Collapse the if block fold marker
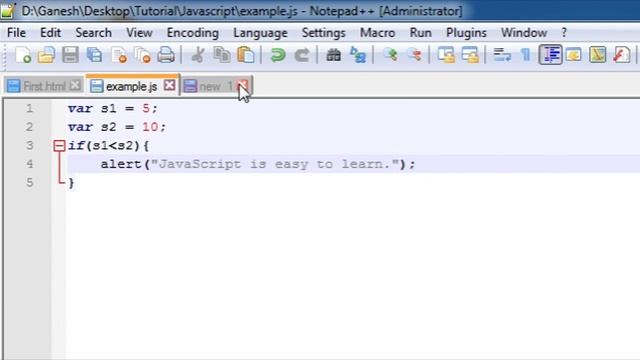 [x=59, y=146]
